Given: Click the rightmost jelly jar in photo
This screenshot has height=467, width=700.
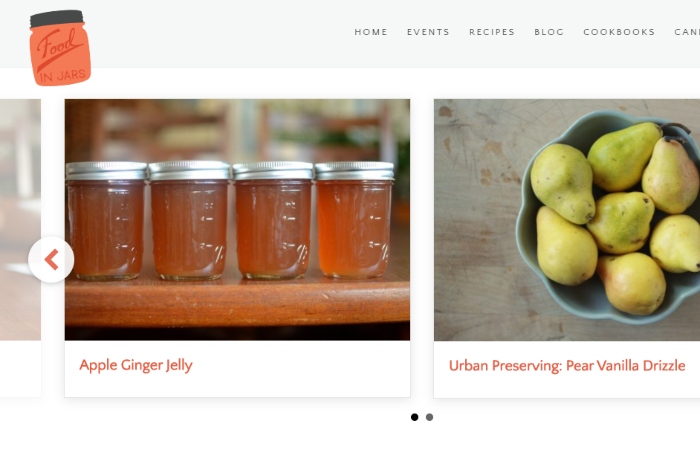Looking at the screenshot, I should tap(354, 220).
